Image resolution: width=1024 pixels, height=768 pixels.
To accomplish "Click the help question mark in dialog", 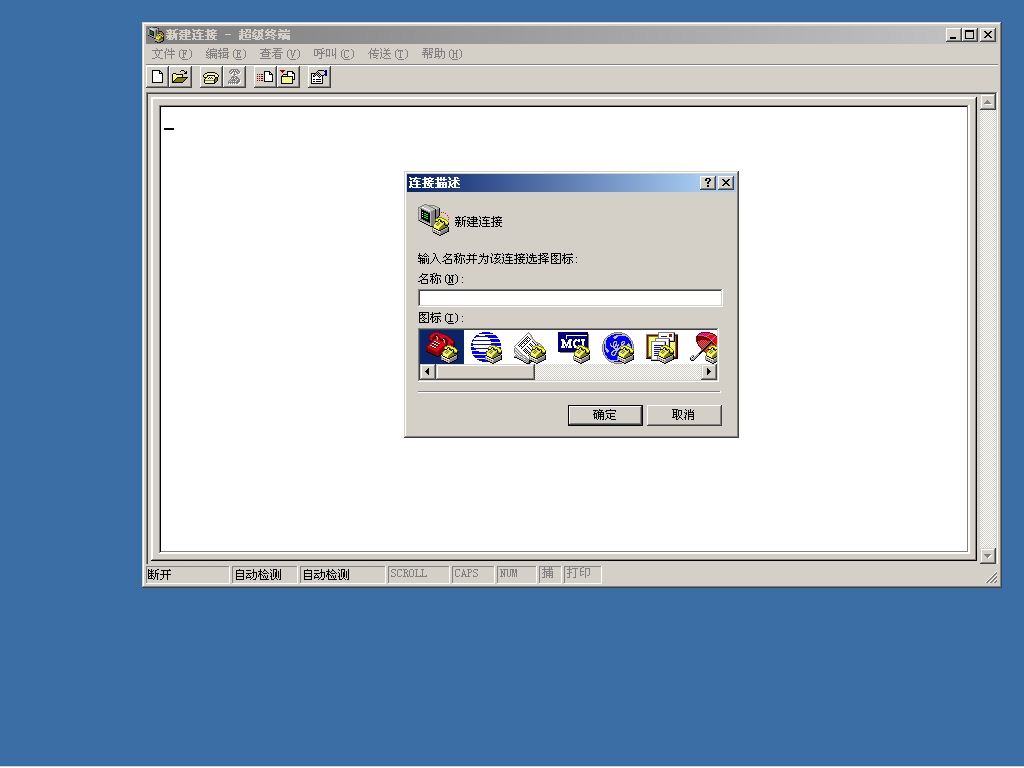I will click(x=708, y=183).
